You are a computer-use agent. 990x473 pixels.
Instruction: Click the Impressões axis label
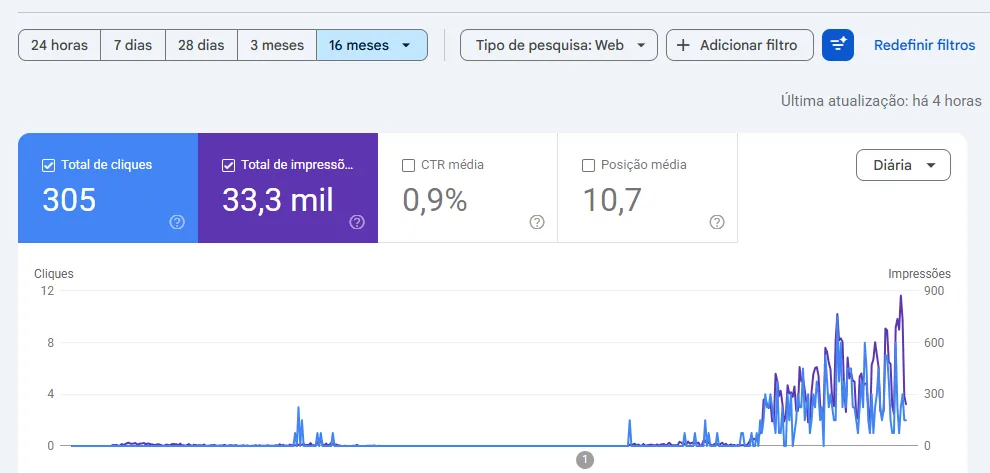pos(919,273)
